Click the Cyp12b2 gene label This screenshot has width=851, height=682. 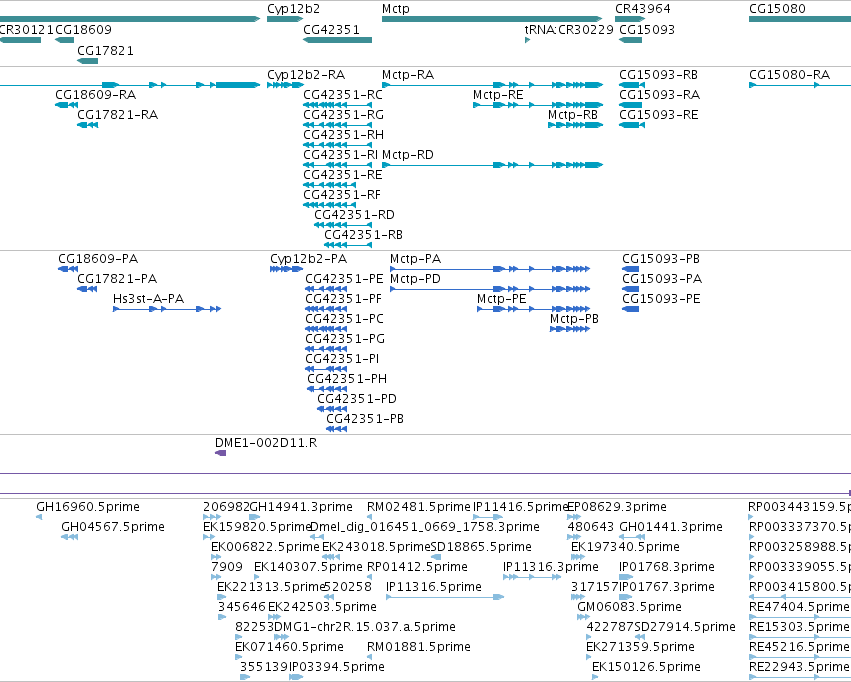[293, 9]
